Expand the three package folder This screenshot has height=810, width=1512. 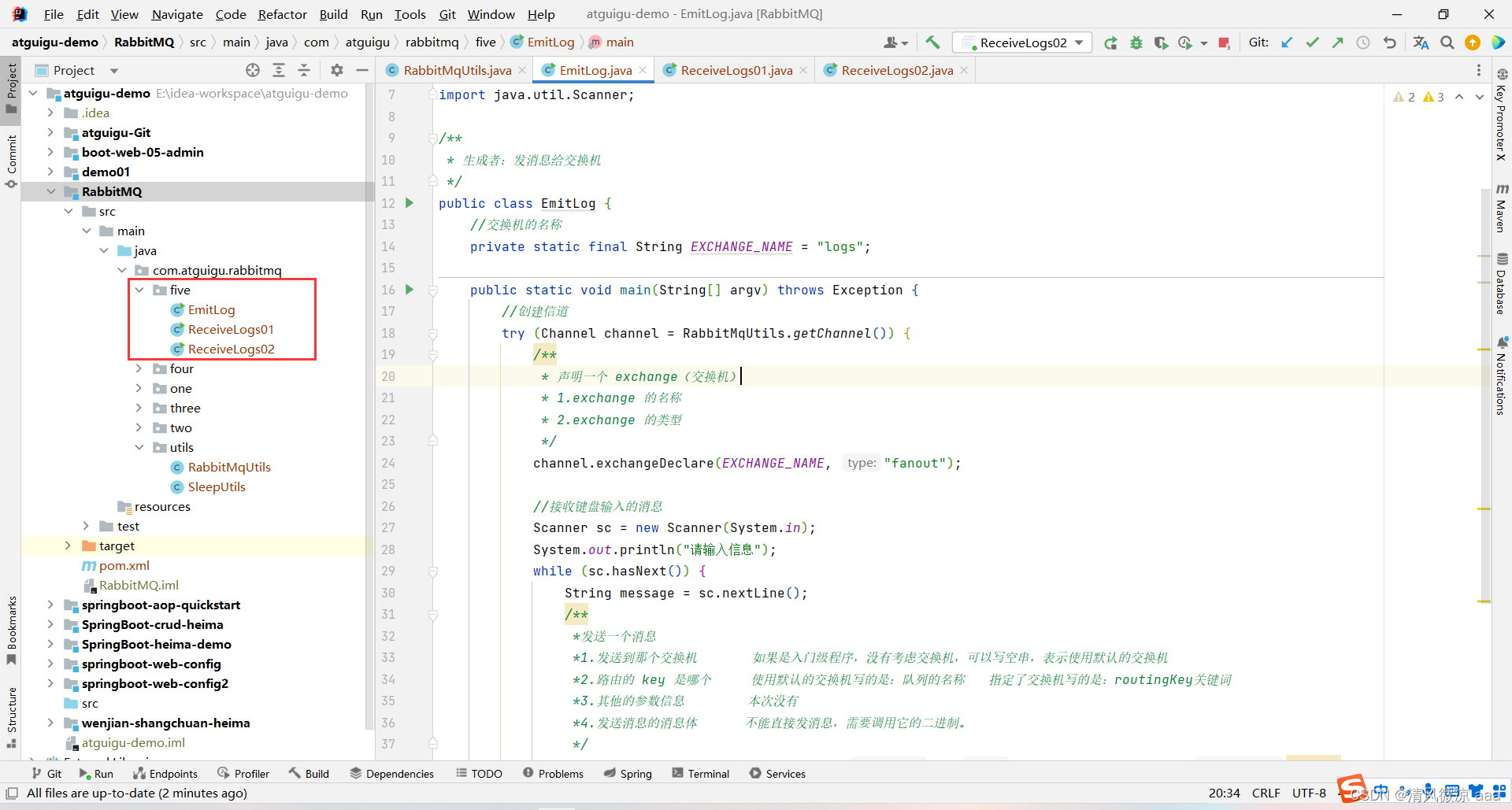(x=140, y=408)
